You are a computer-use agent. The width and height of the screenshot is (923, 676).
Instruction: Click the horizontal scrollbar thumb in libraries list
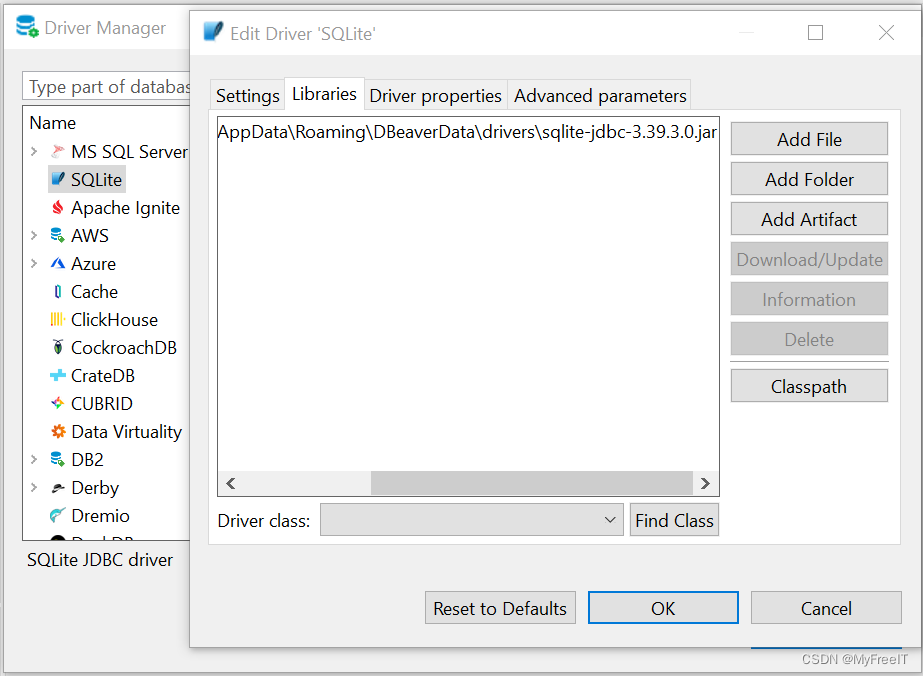pyautogui.click(x=532, y=483)
